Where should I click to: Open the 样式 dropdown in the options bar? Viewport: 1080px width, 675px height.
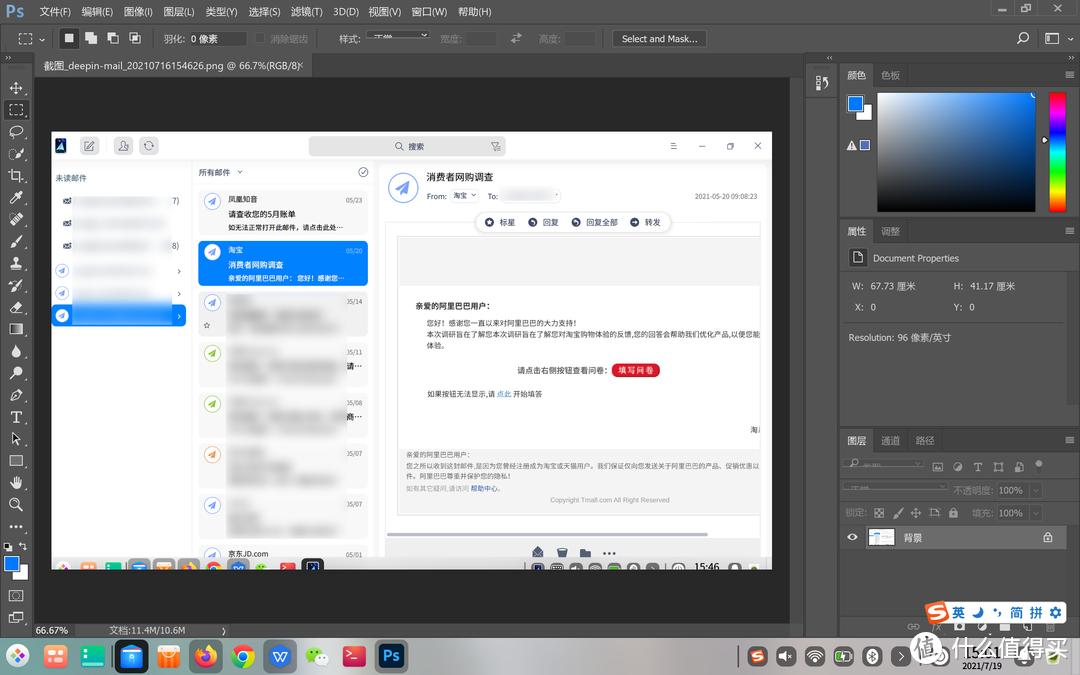397,35
